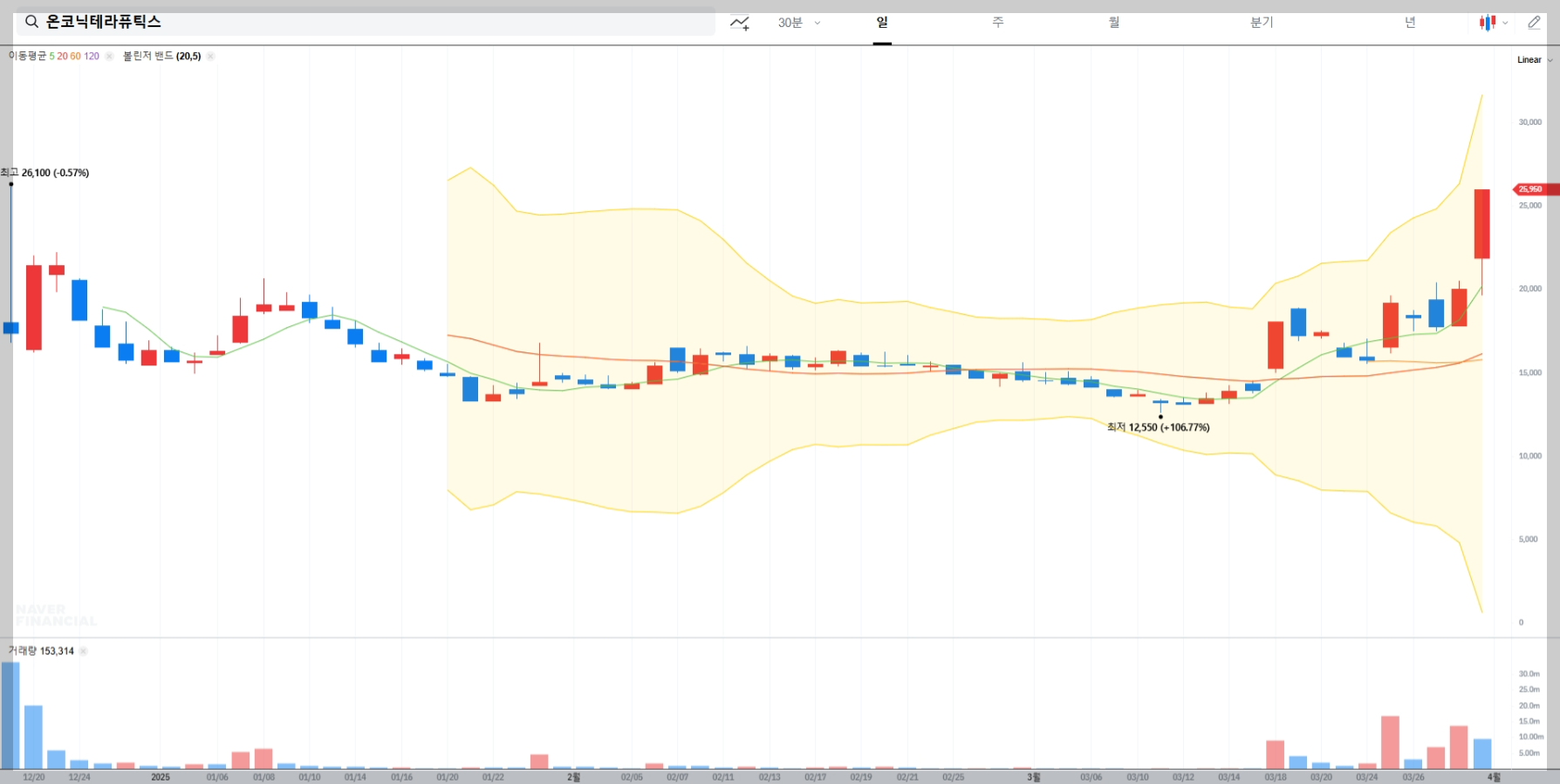Screen dimensions: 1560x784
Task: Switch to the 주 weekly tab
Action: [x=998, y=23]
